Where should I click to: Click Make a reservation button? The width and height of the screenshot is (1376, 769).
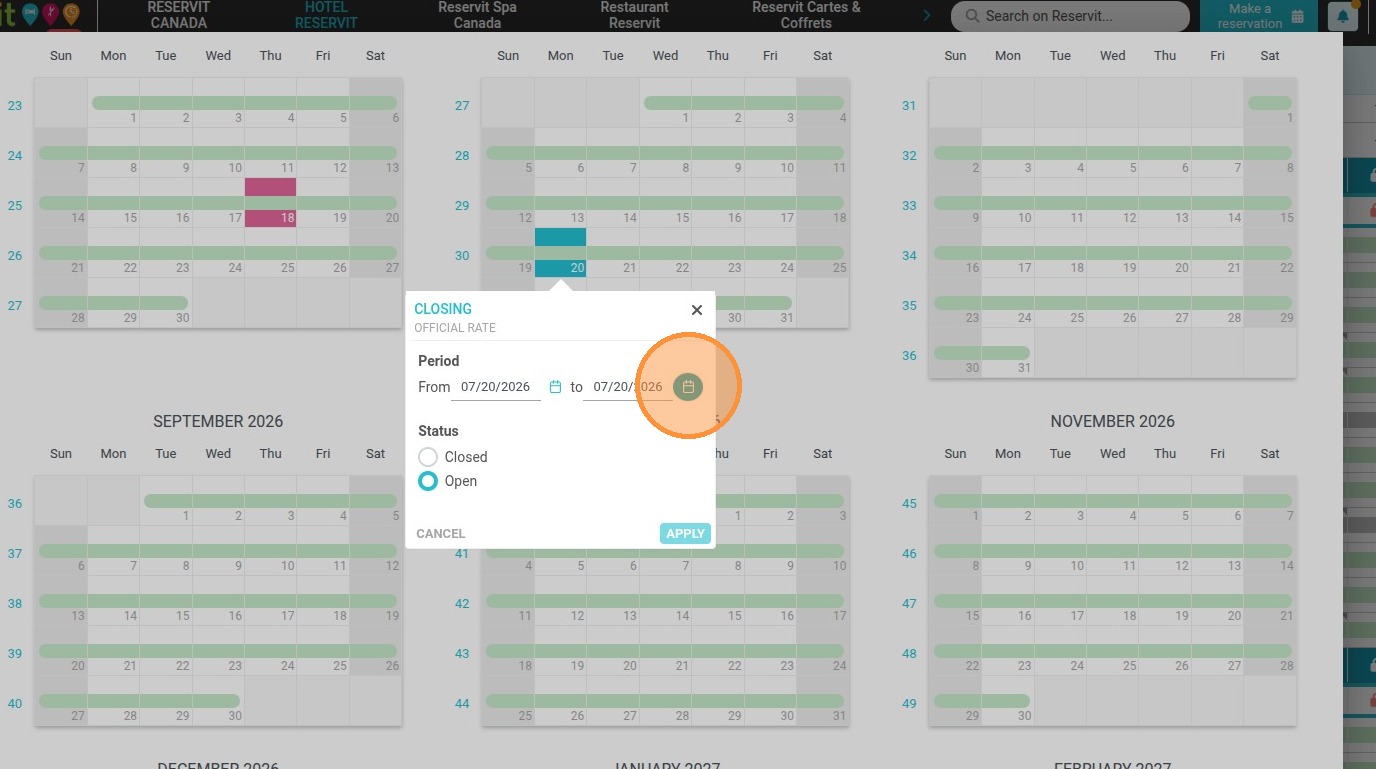click(x=1258, y=16)
